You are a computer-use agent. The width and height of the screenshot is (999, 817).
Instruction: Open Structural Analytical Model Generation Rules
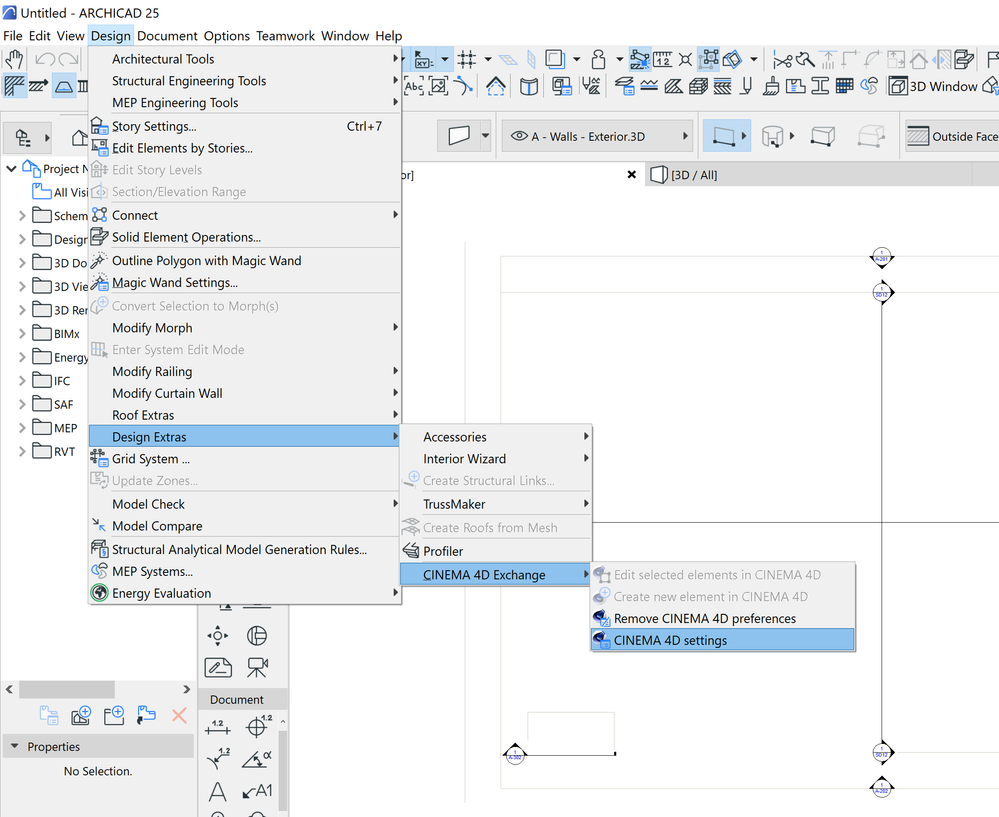(x=245, y=549)
